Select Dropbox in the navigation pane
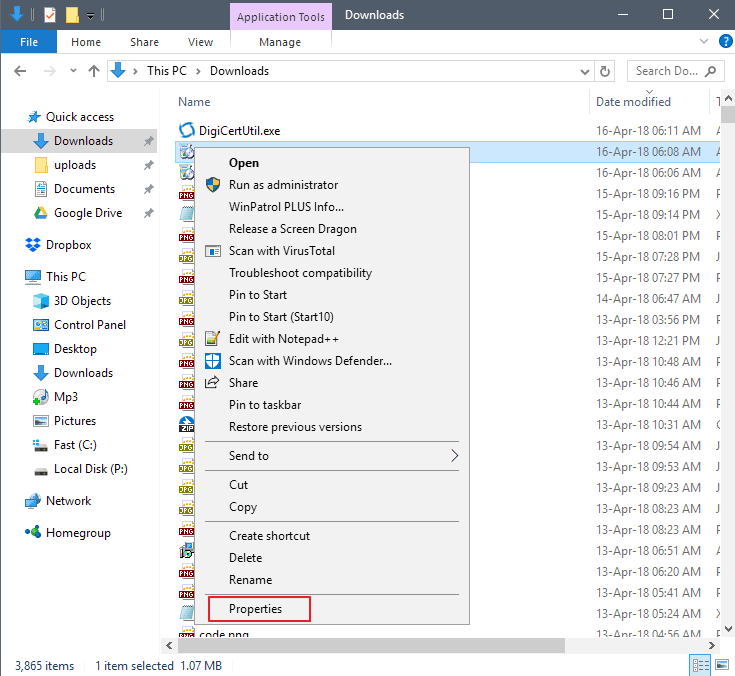 [68, 245]
